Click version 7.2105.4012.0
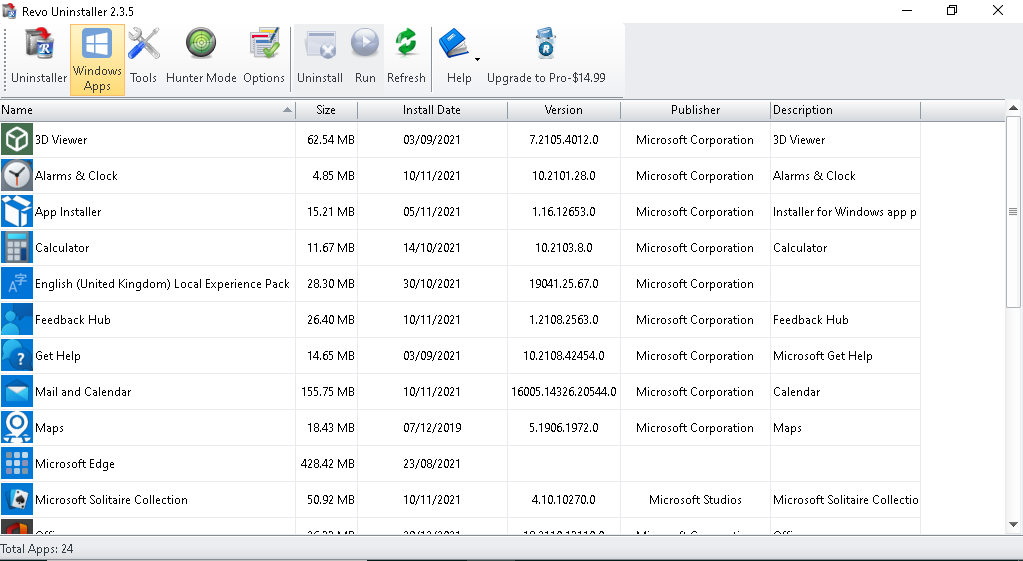Image resolution: width=1023 pixels, height=561 pixels. point(564,140)
